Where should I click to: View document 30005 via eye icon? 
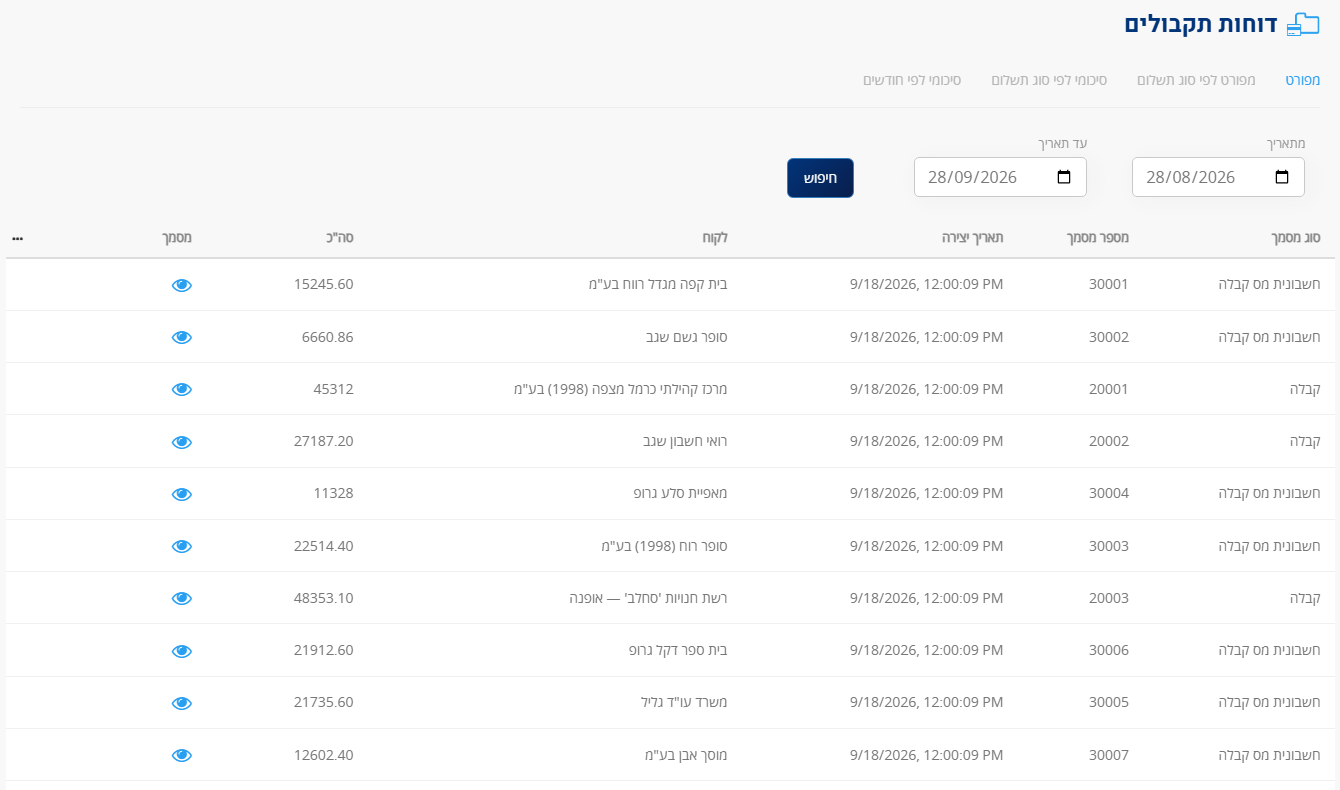[x=181, y=703]
